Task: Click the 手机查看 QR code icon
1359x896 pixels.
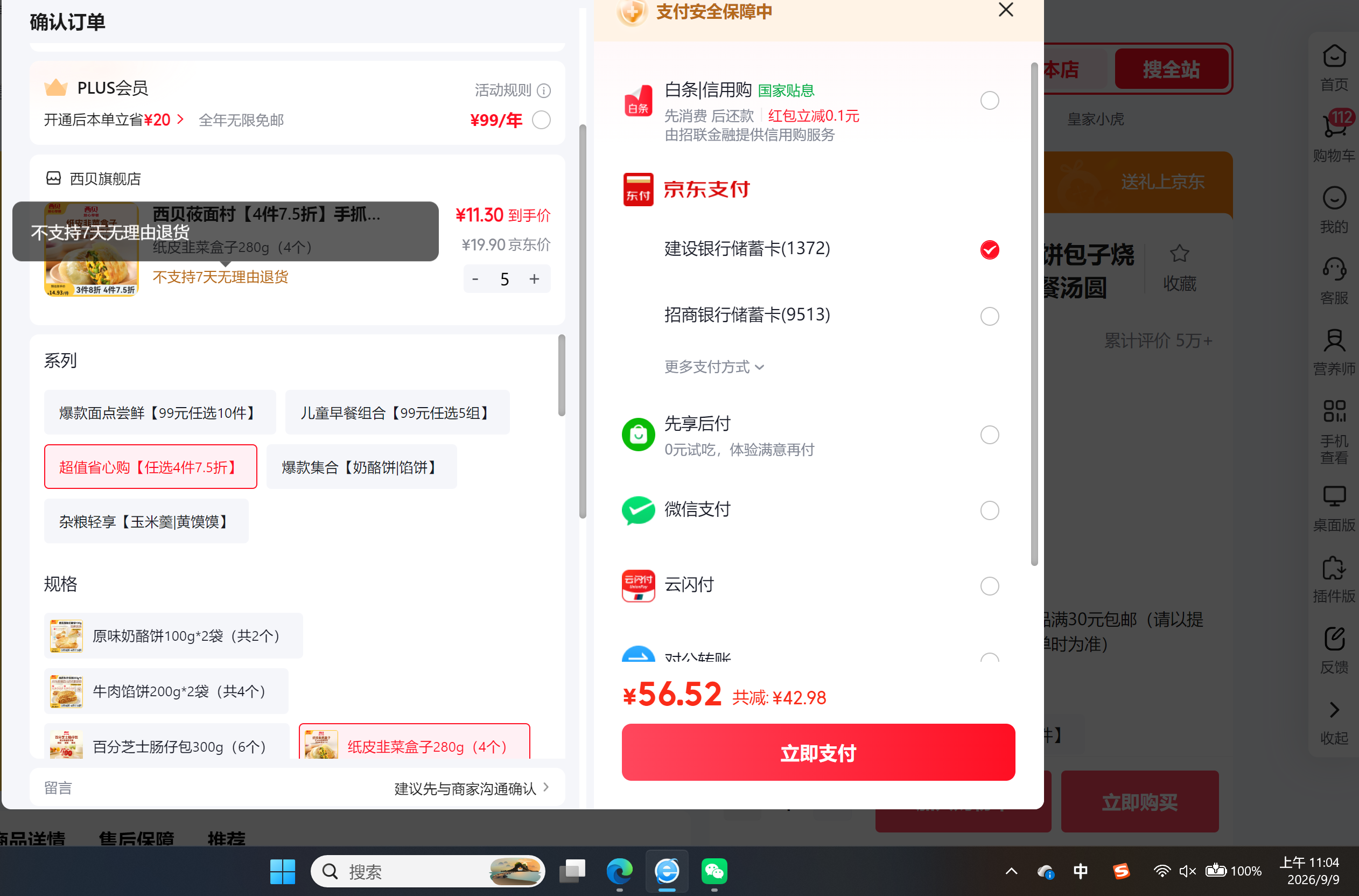Action: 1334,411
